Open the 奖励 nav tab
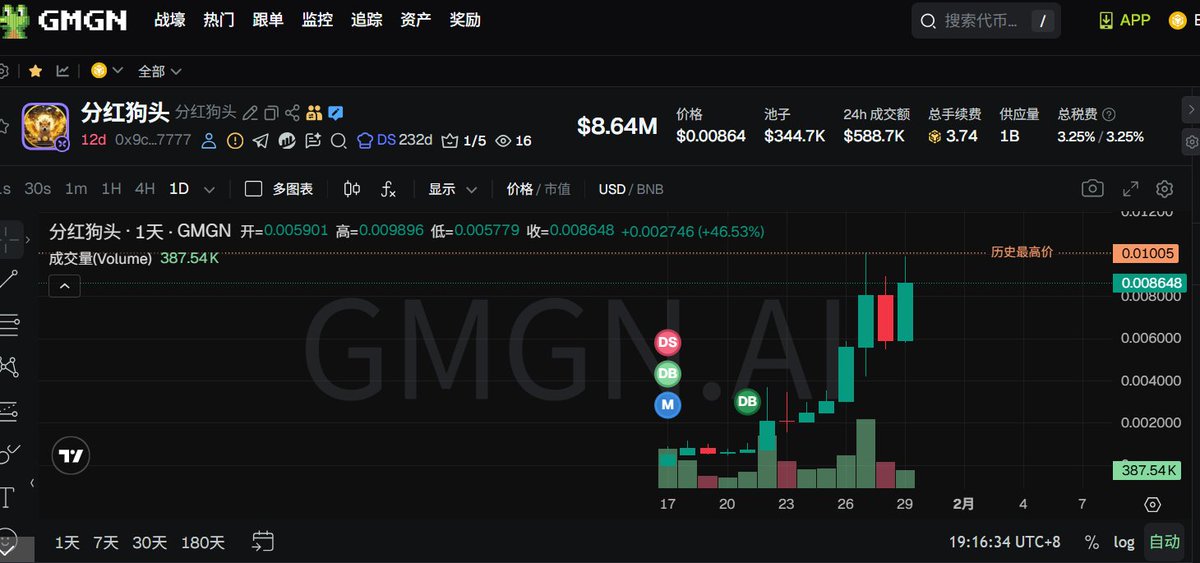1200x563 pixels. tap(465, 20)
